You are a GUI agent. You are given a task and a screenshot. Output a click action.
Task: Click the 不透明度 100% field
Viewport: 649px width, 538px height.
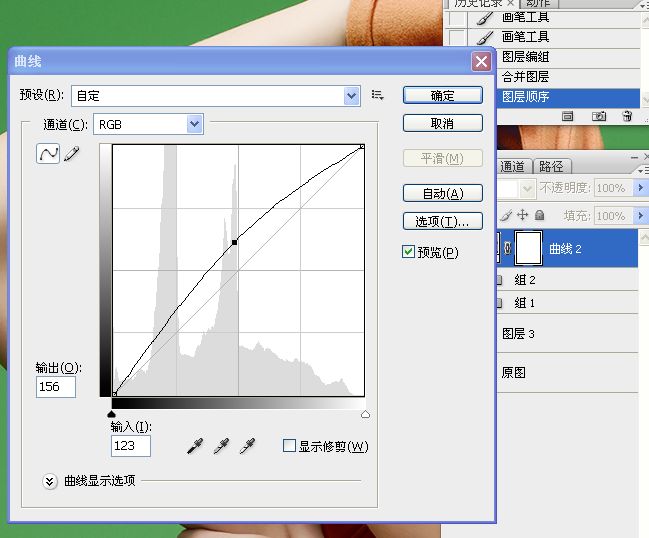click(x=614, y=188)
